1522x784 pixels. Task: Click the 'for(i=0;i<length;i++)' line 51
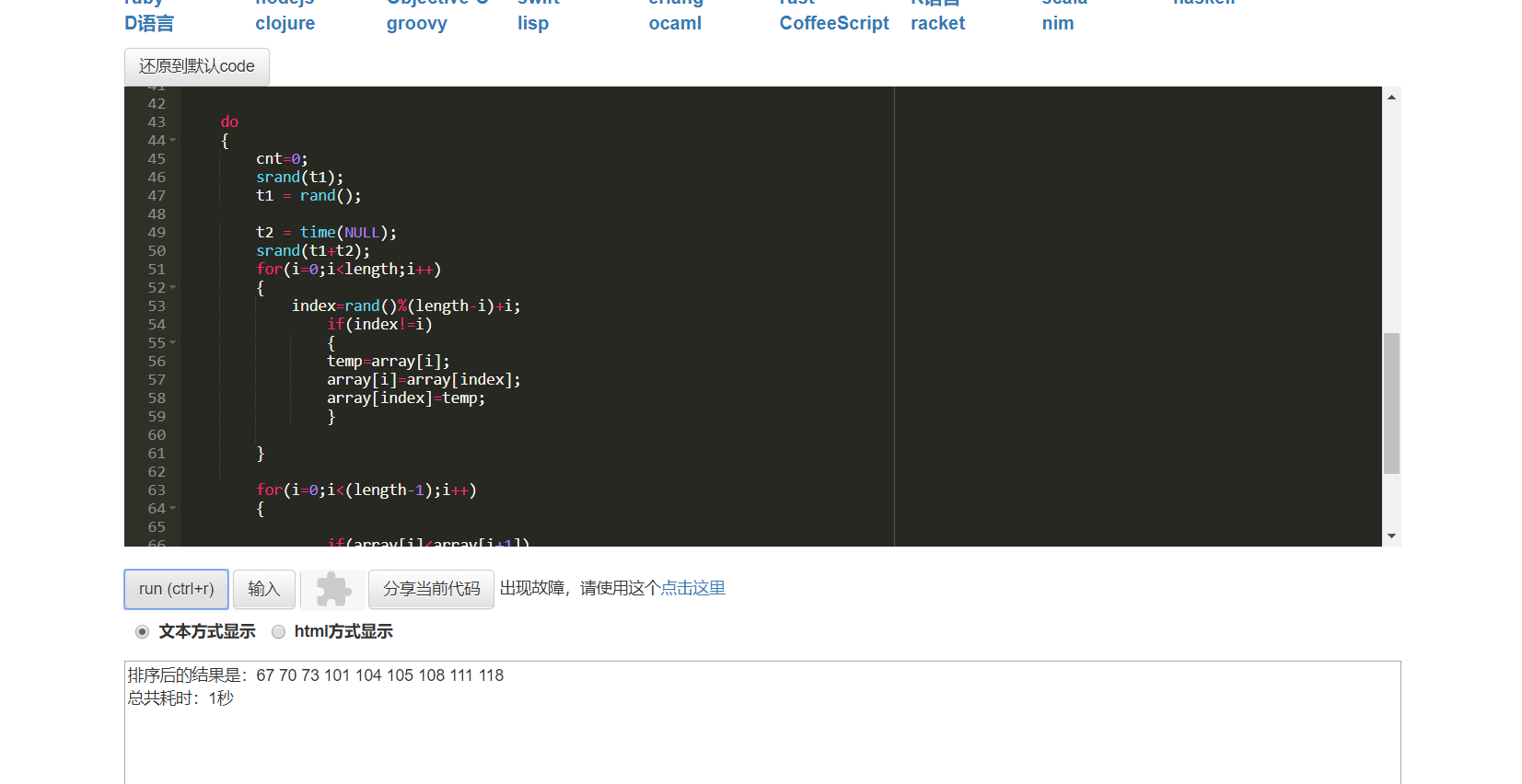click(348, 270)
